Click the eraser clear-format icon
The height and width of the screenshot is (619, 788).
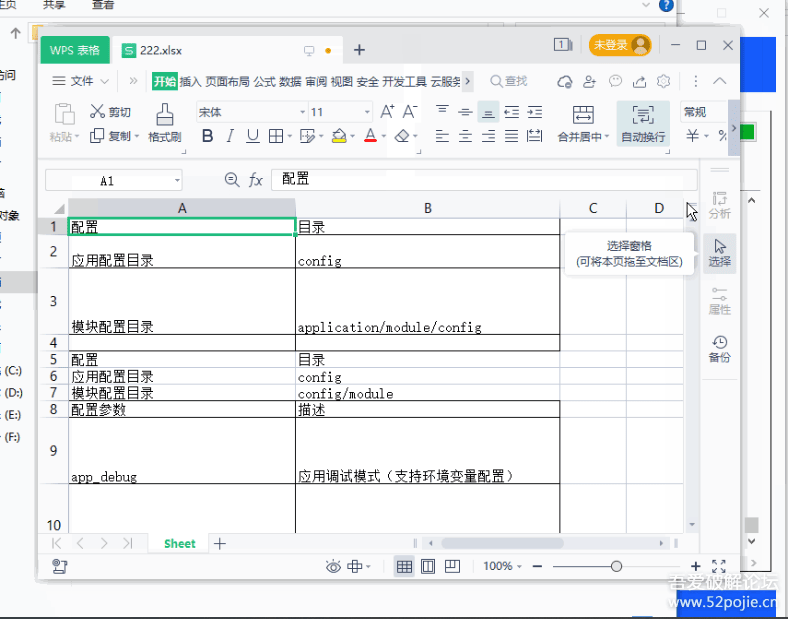[402, 136]
